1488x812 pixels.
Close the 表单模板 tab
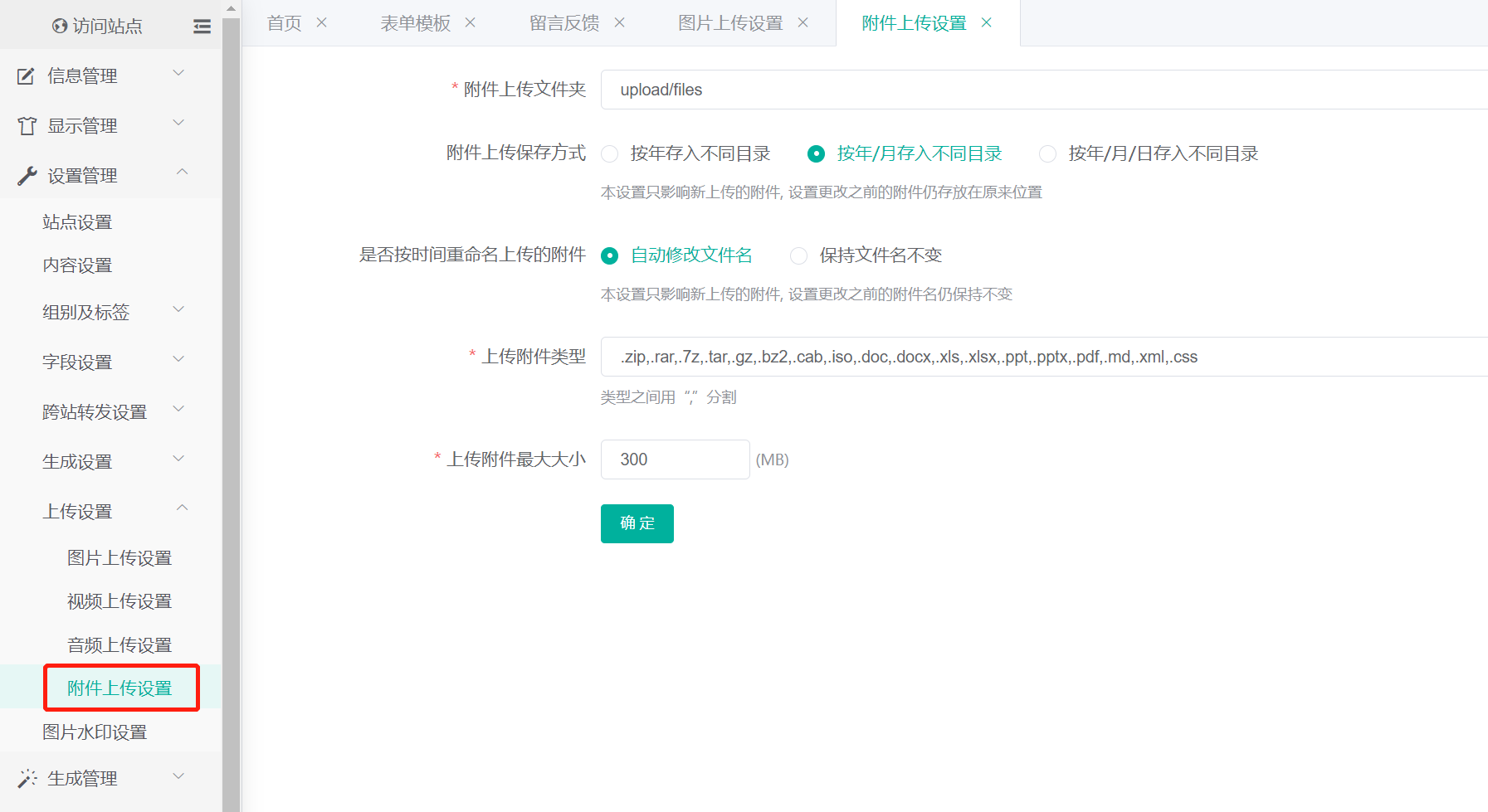coord(471,23)
